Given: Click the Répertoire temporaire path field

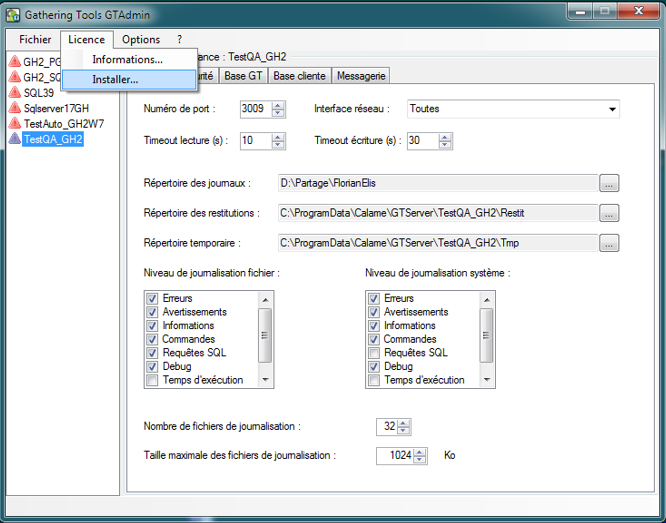Looking at the screenshot, I should click(x=437, y=243).
